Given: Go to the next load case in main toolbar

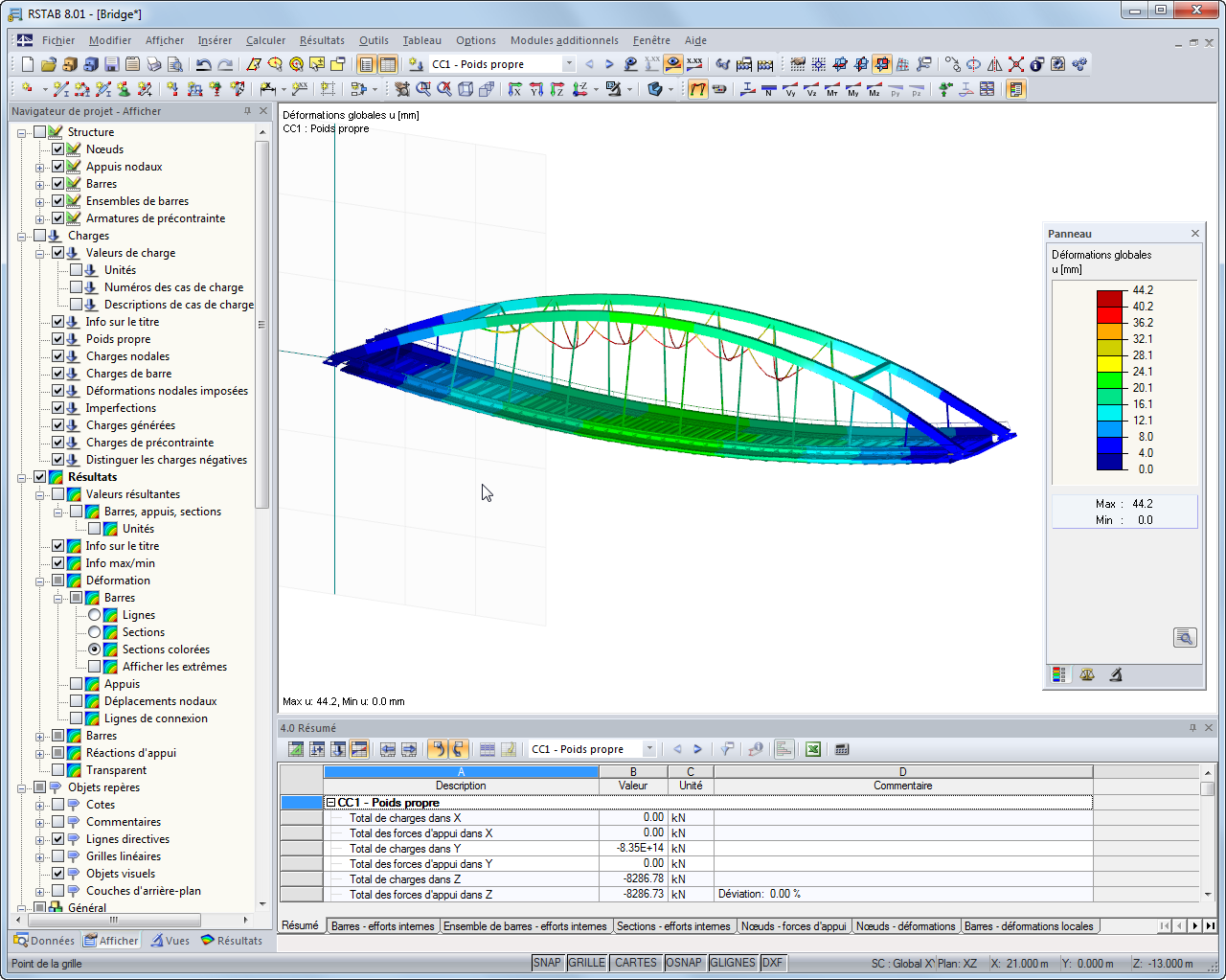Looking at the screenshot, I should [609, 64].
